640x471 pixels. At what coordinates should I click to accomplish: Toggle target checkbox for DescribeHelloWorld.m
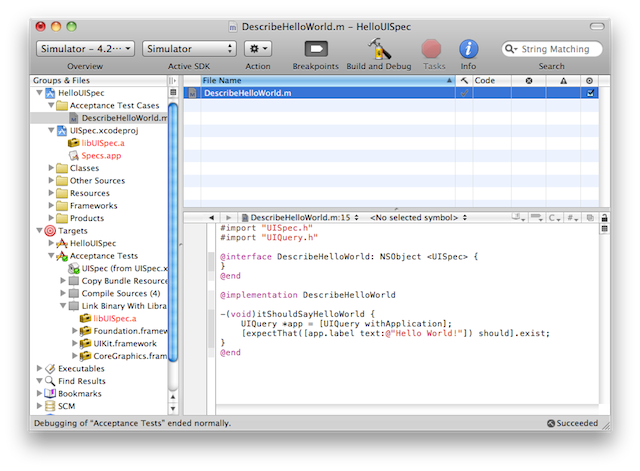tap(590, 93)
